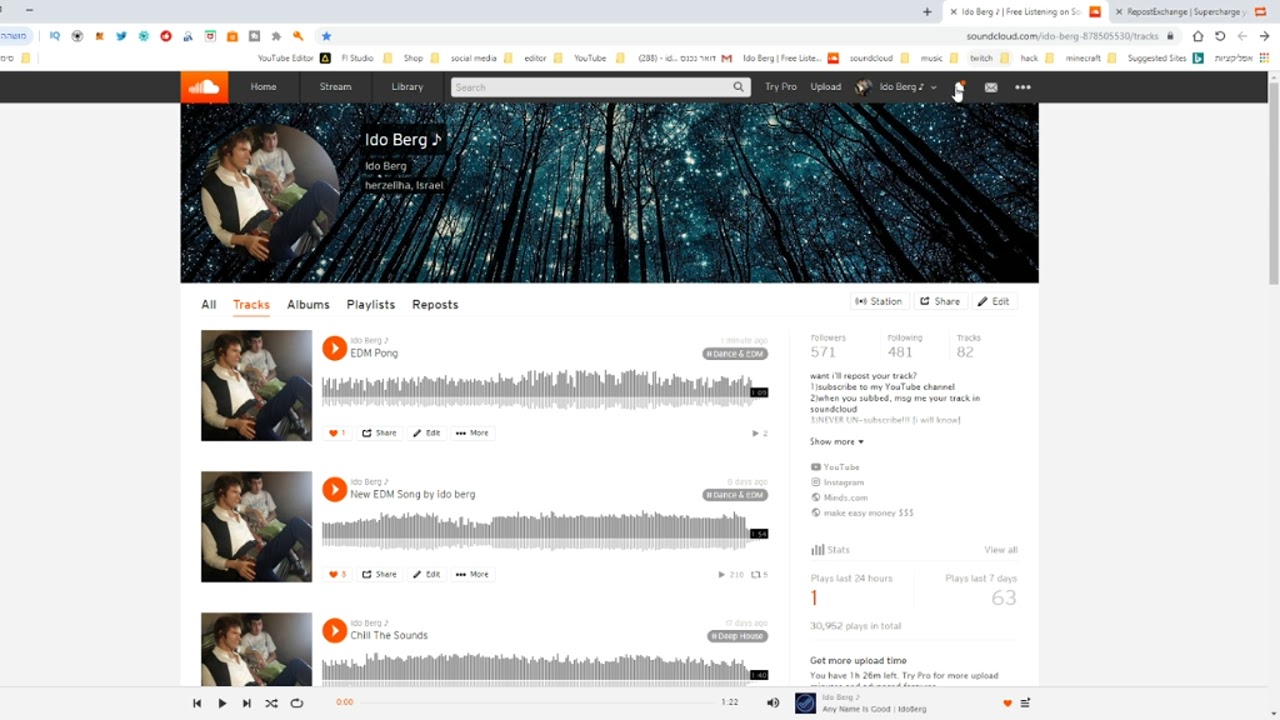Open the queue icon at player's right end

[1024, 703]
